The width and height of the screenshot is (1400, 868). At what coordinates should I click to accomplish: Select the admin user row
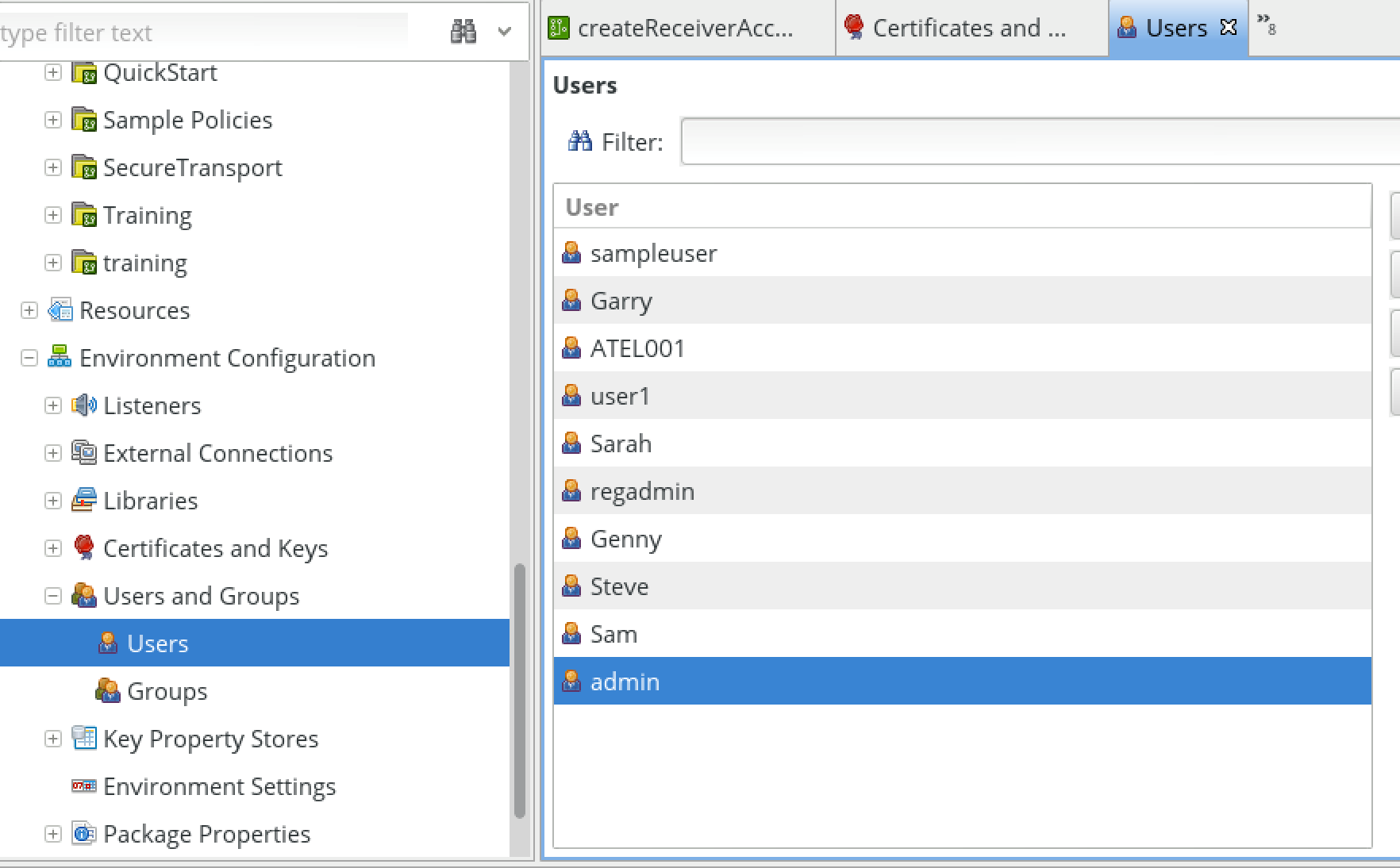pyautogui.click(x=962, y=681)
